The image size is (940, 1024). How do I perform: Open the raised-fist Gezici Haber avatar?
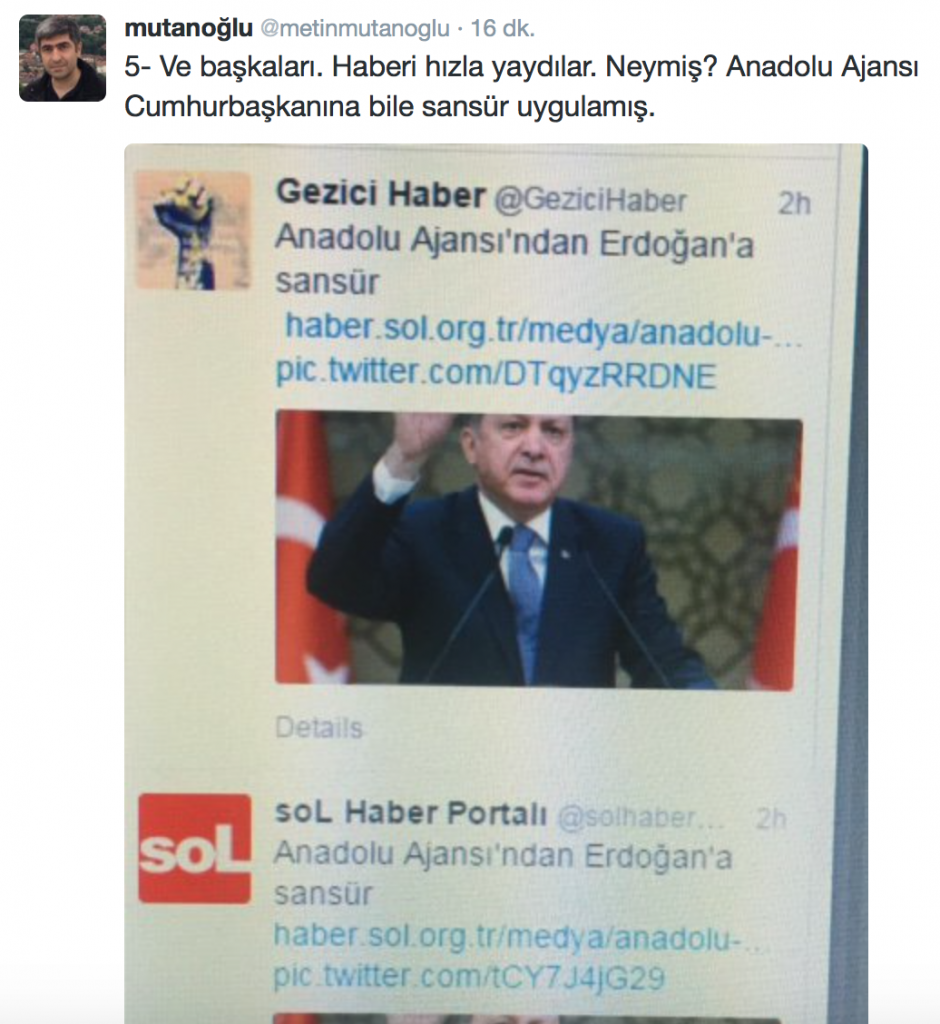click(193, 231)
